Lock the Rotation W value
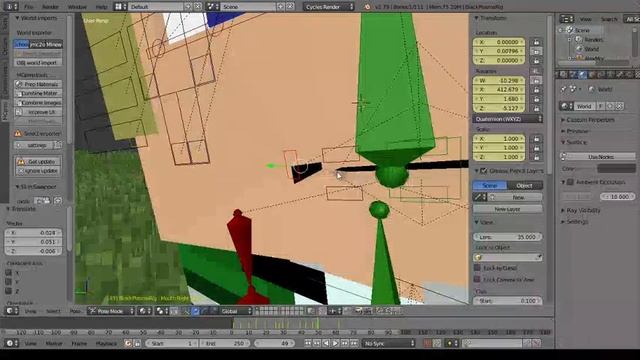640x360 pixels. [x=536, y=80]
